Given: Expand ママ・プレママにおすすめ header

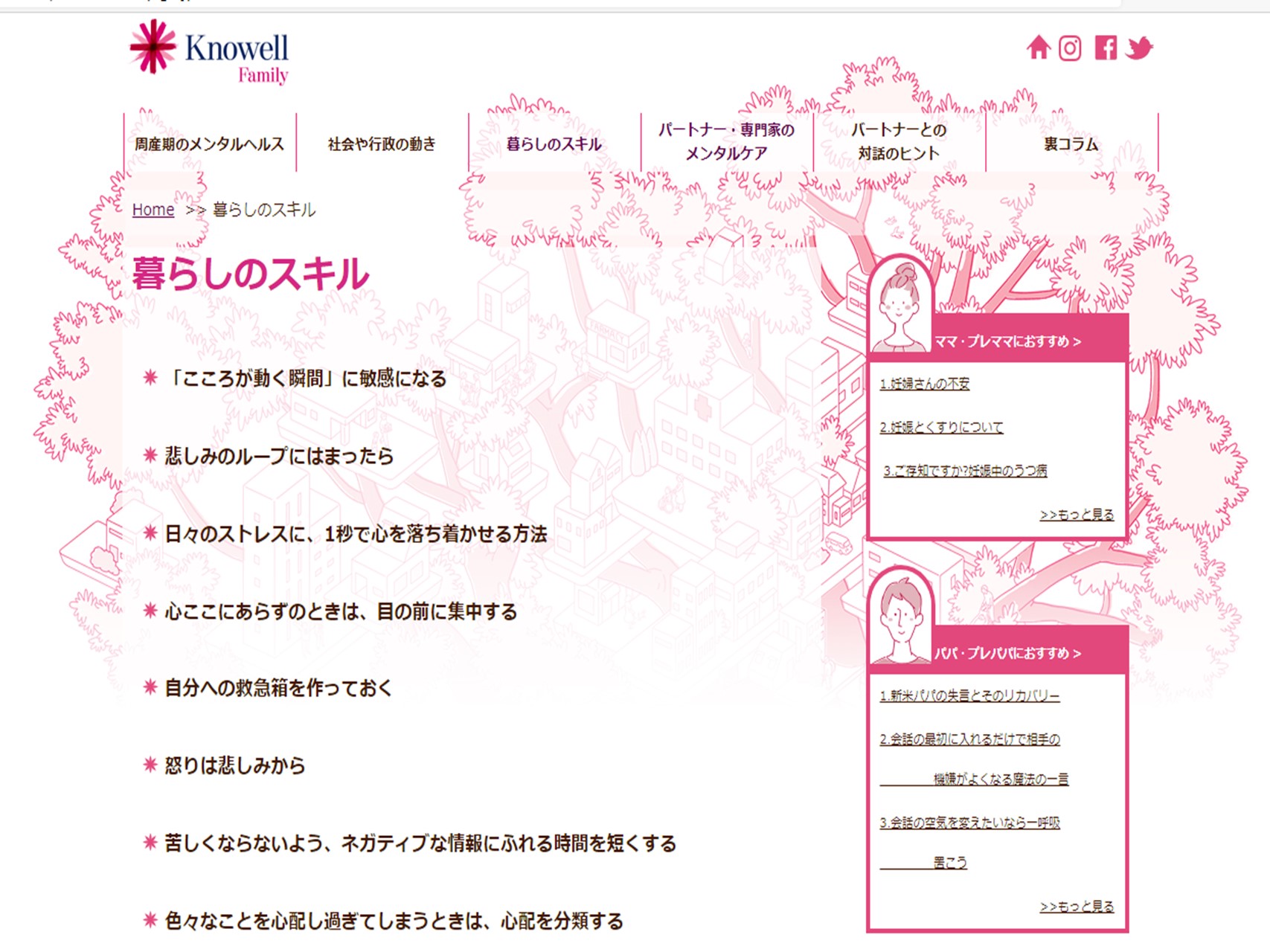Looking at the screenshot, I should [1007, 341].
